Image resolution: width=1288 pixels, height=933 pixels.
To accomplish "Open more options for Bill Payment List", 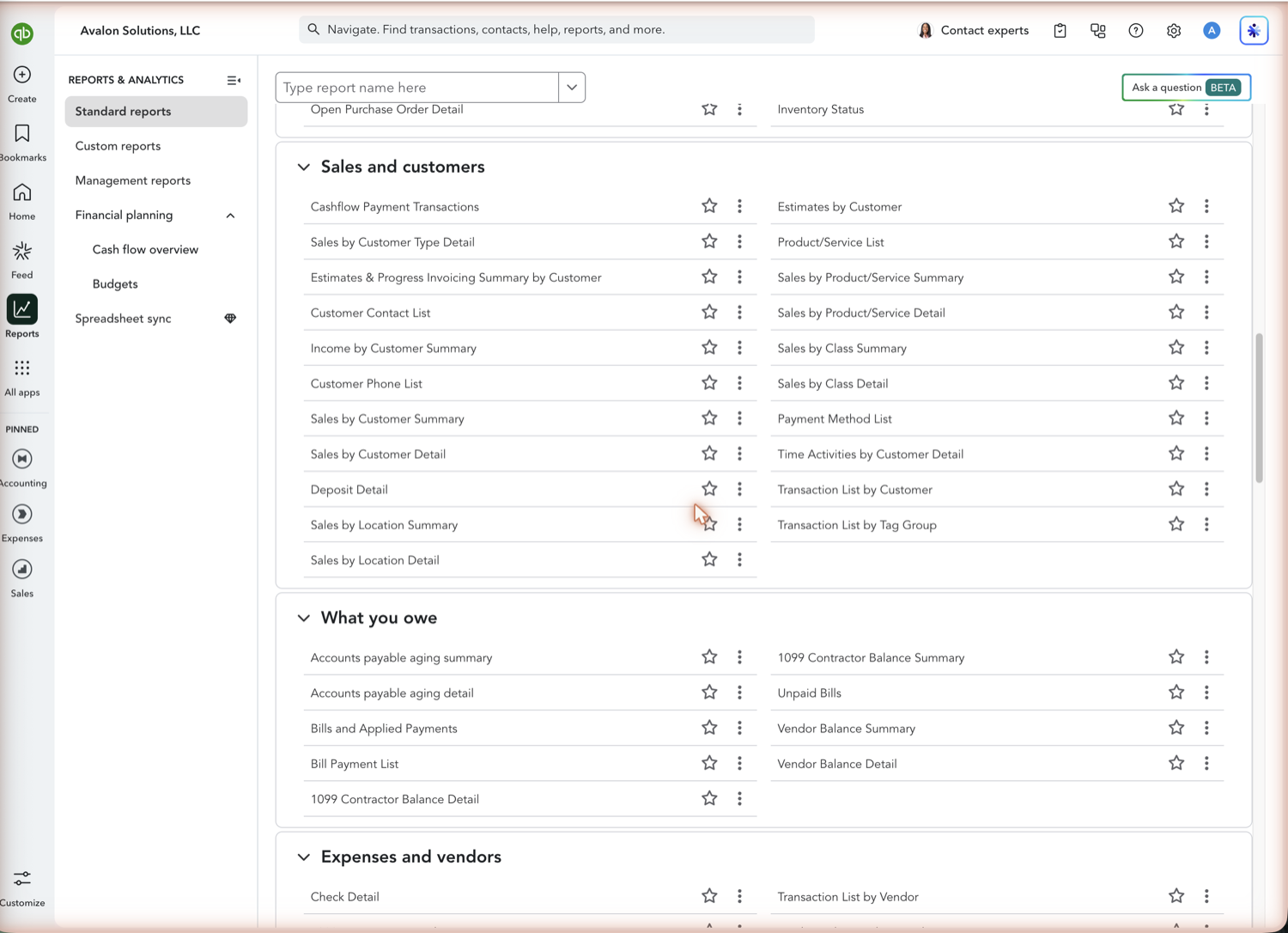I will pyautogui.click(x=739, y=763).
